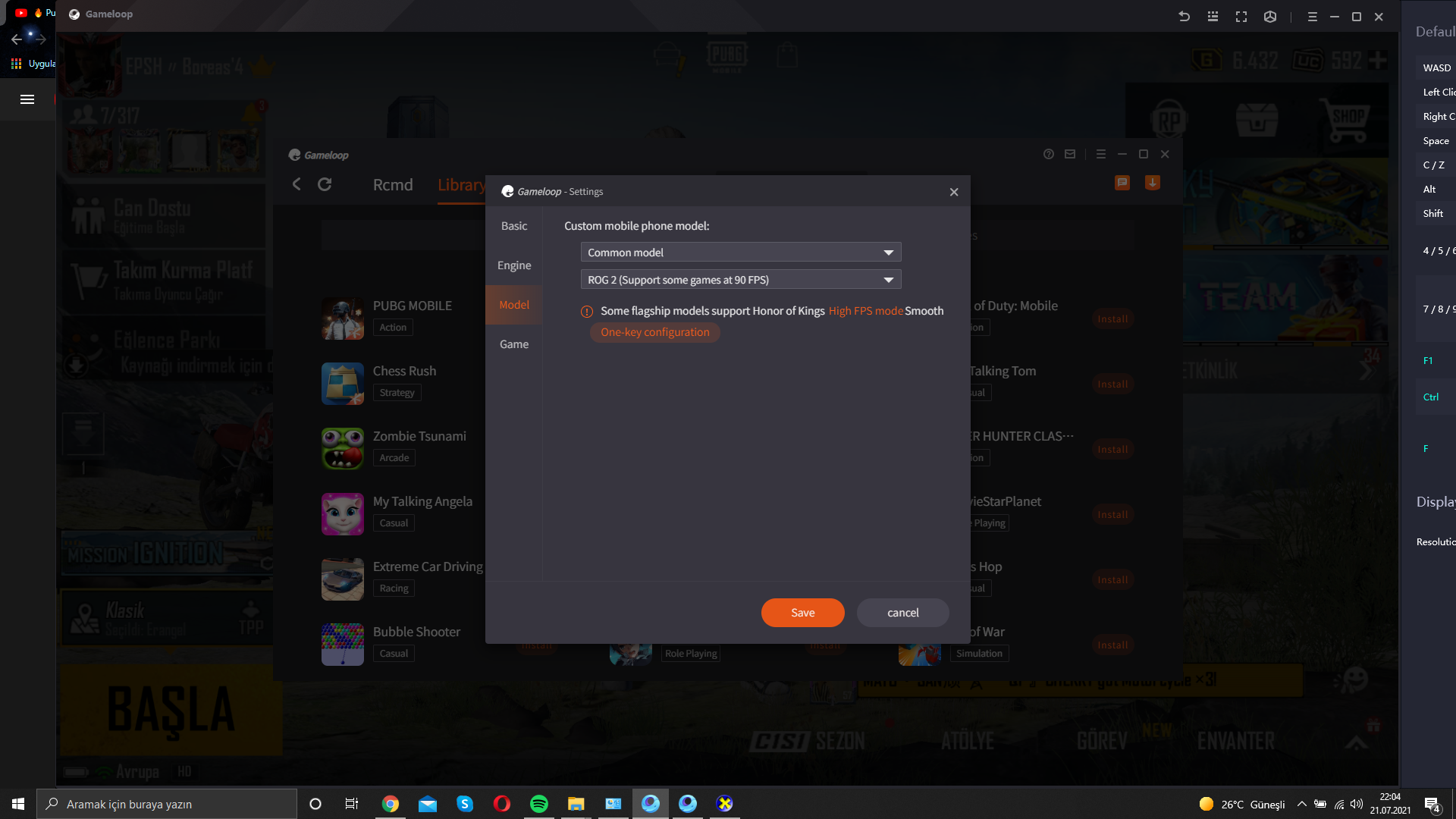This screenshot has height=819, width=1456.
Task: Click the Save button
Action: pyautogui.click(x=802, y=613)
